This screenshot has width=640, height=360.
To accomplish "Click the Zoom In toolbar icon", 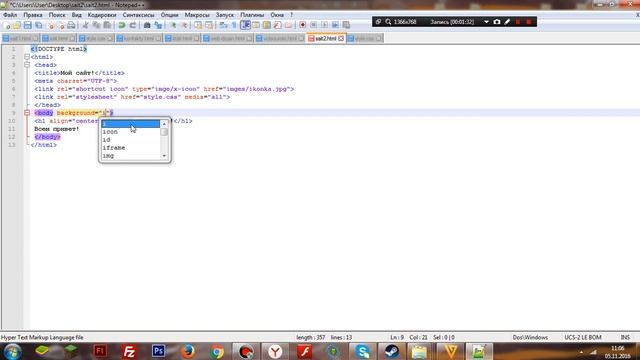I will 173,25.
